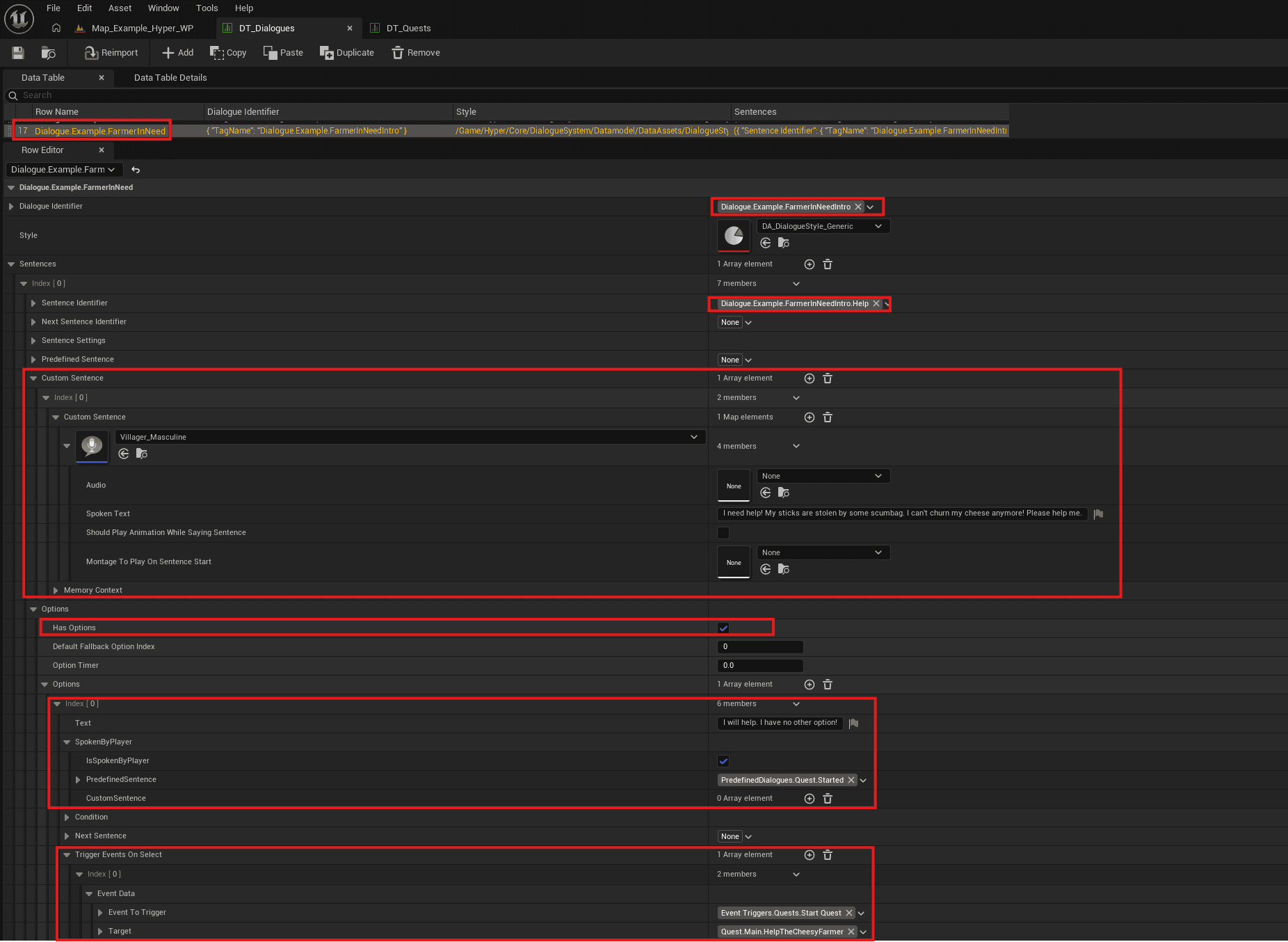Click the browse to asset icon in toolbar
Viewport: 1288px width, 942px height.
(x=49, y=53)
